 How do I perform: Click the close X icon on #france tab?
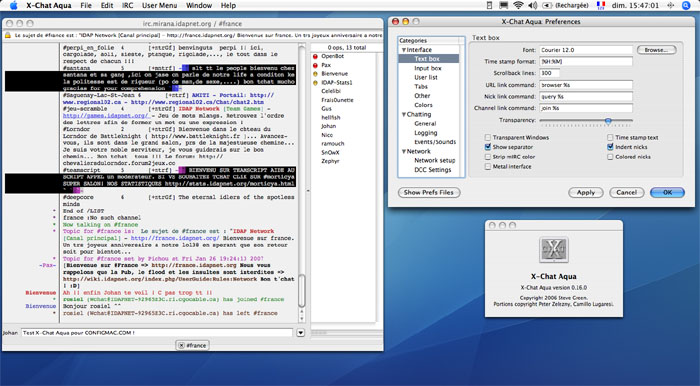pyautogui.click(x=181, y=345)
